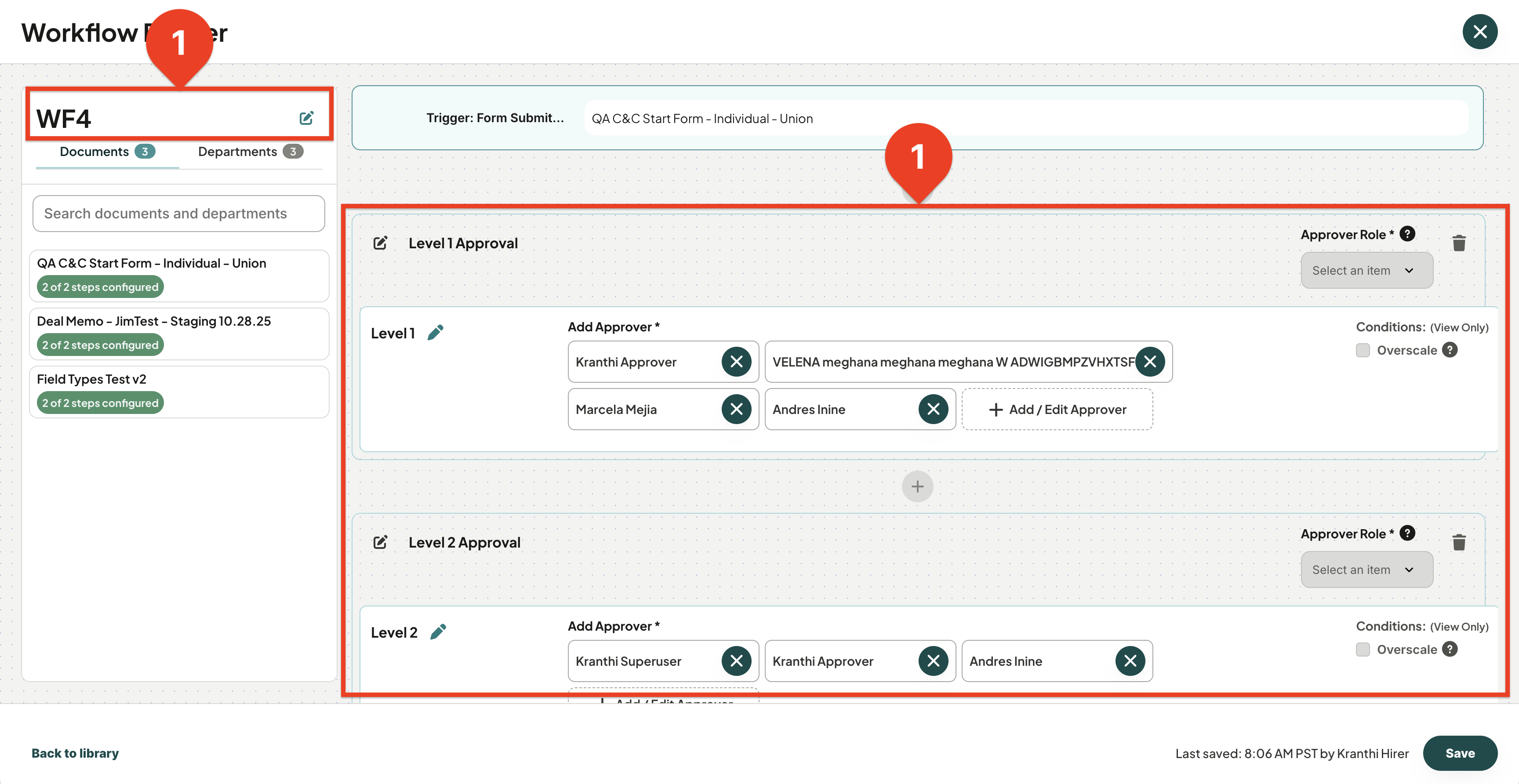Screen dimensions: 1519x784
Task: Show help for Level 1 Approver Role
Action: 1407,234
